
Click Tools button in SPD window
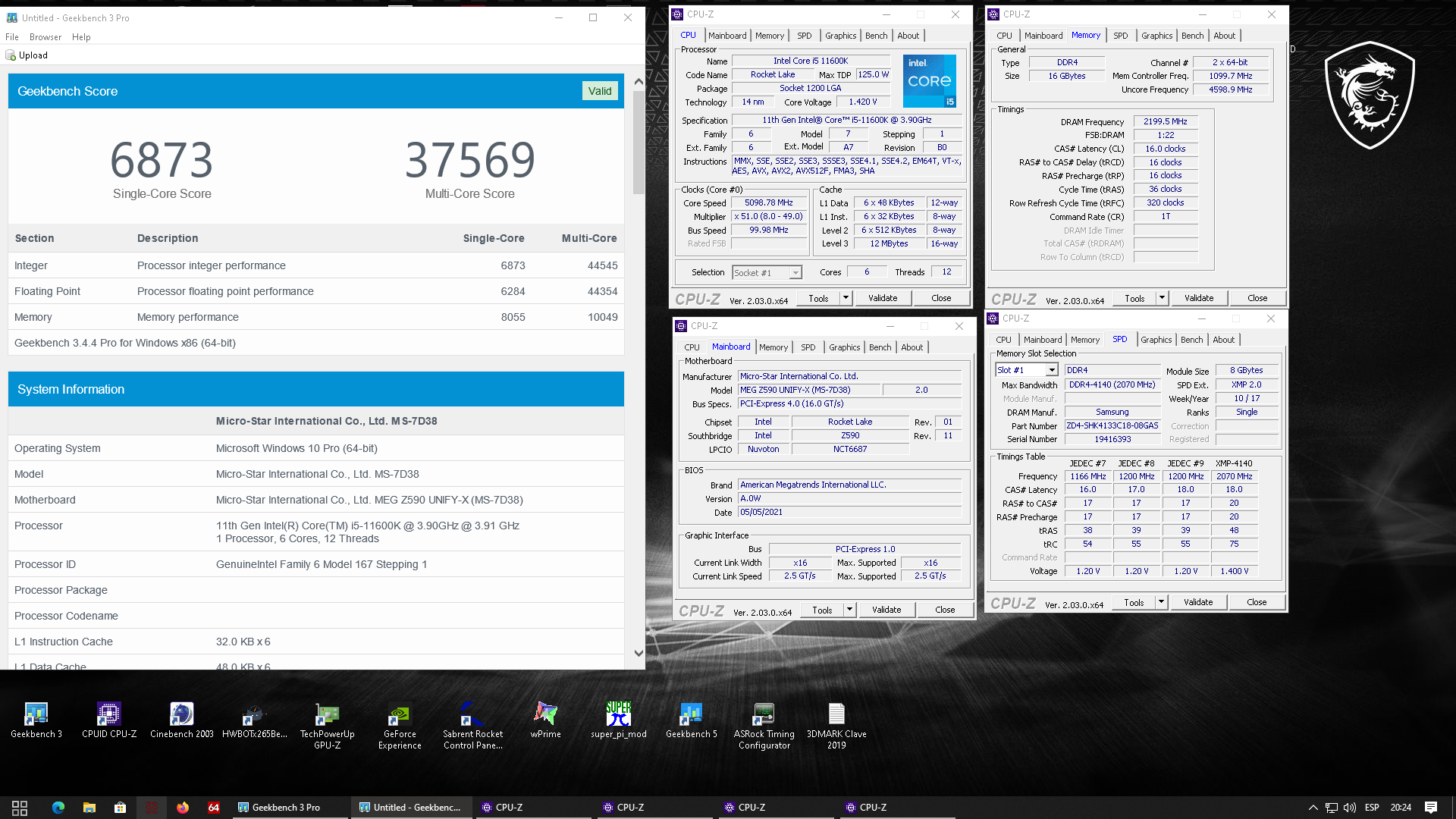[x=1134, y=602]
